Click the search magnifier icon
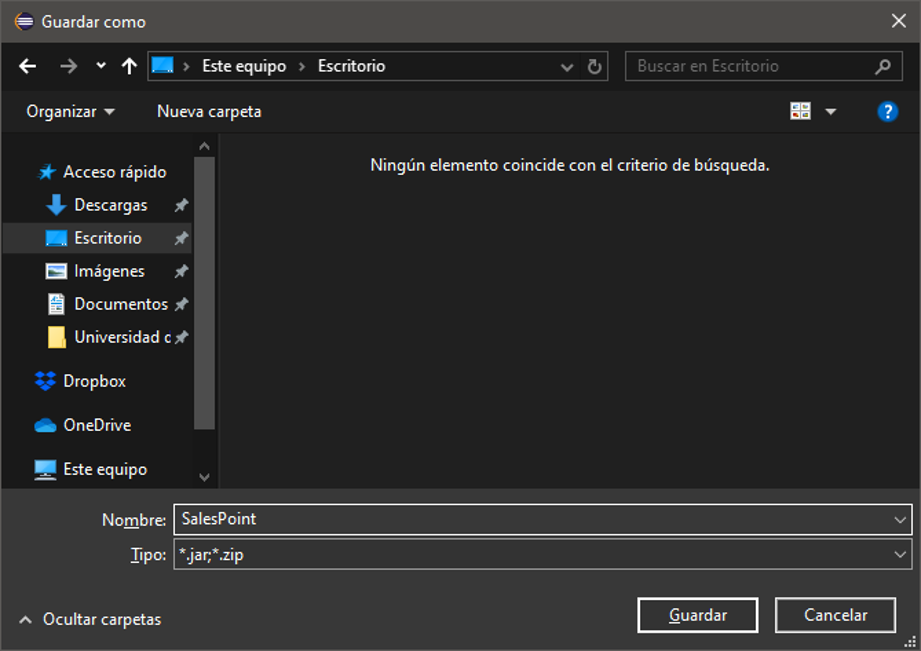This screenshot has height=651, width=921. click(883, 66)
